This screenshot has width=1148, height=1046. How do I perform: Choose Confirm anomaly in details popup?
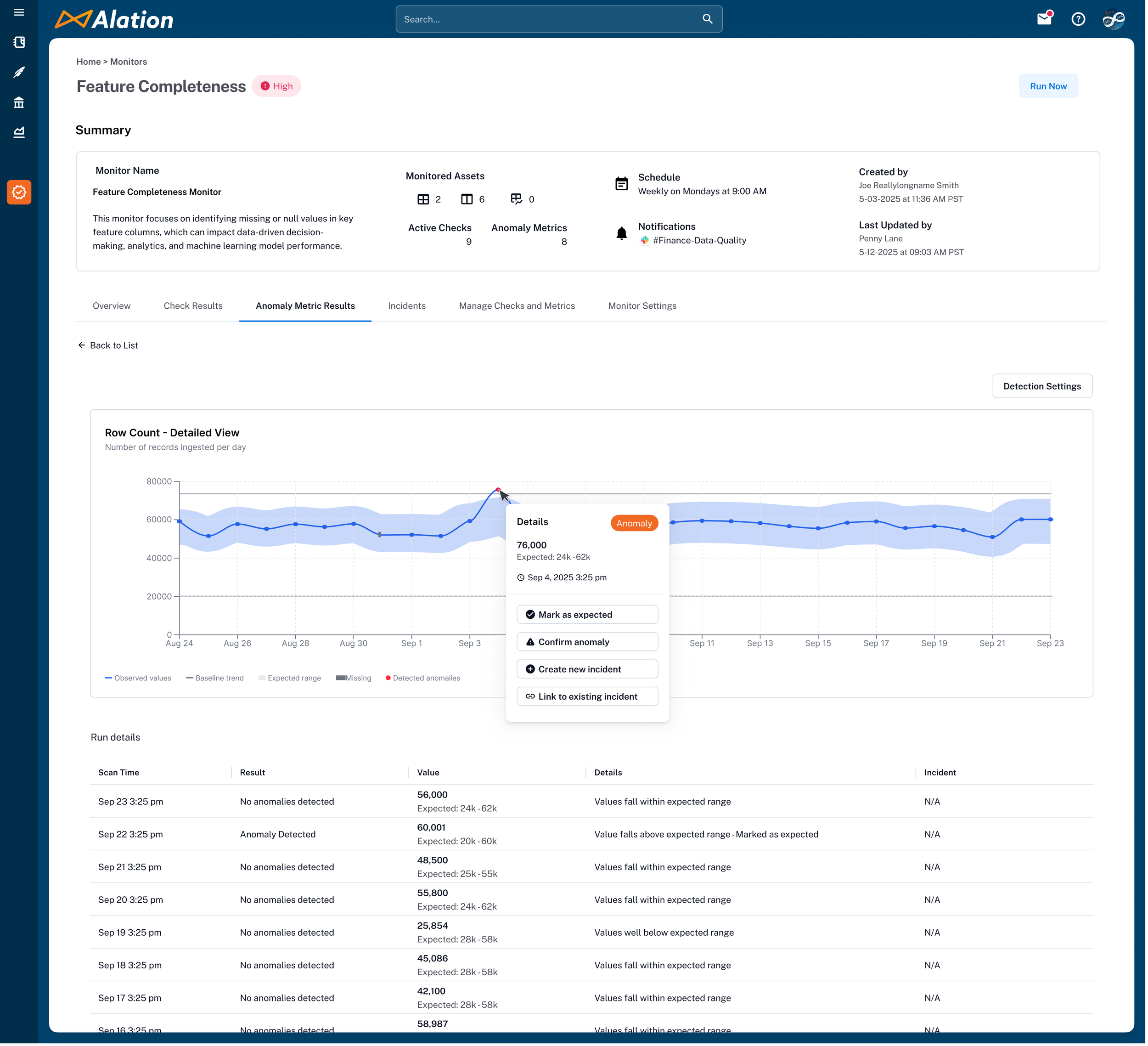point(587,642)
